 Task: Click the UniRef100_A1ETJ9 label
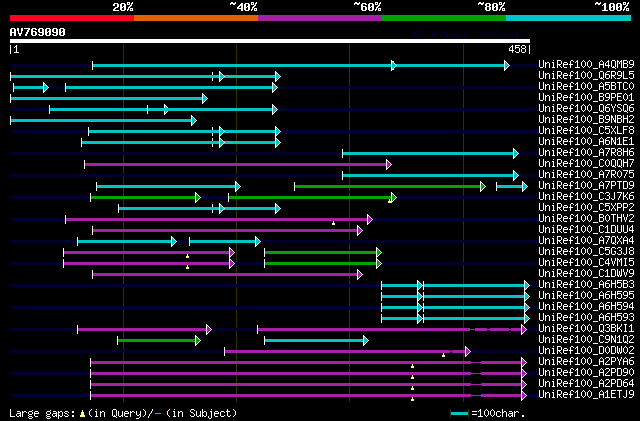(586, 395)
